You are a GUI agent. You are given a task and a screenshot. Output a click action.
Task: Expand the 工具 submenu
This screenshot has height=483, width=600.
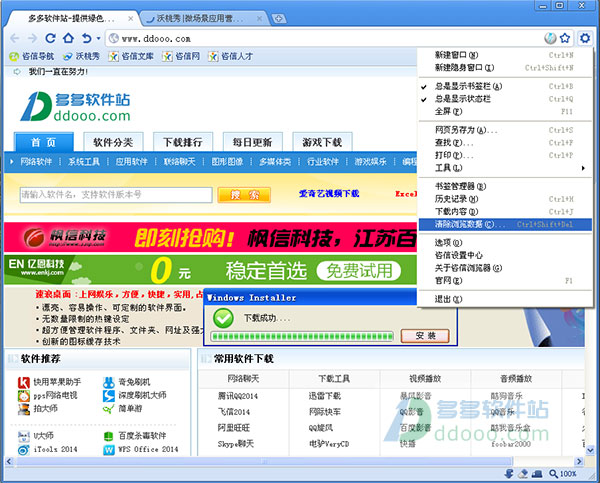click(505, 168)
